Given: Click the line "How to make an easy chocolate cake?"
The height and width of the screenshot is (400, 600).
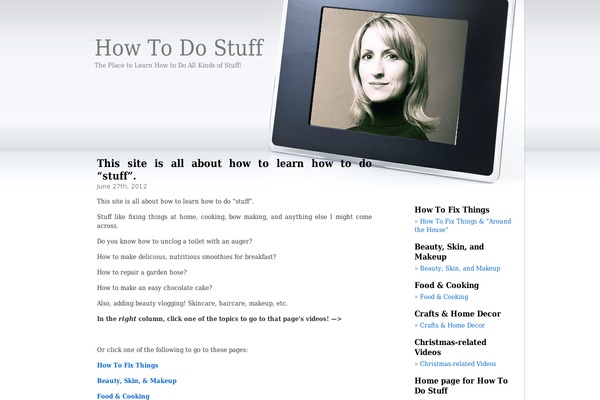Looking at the screenshot, I should 154,288.
